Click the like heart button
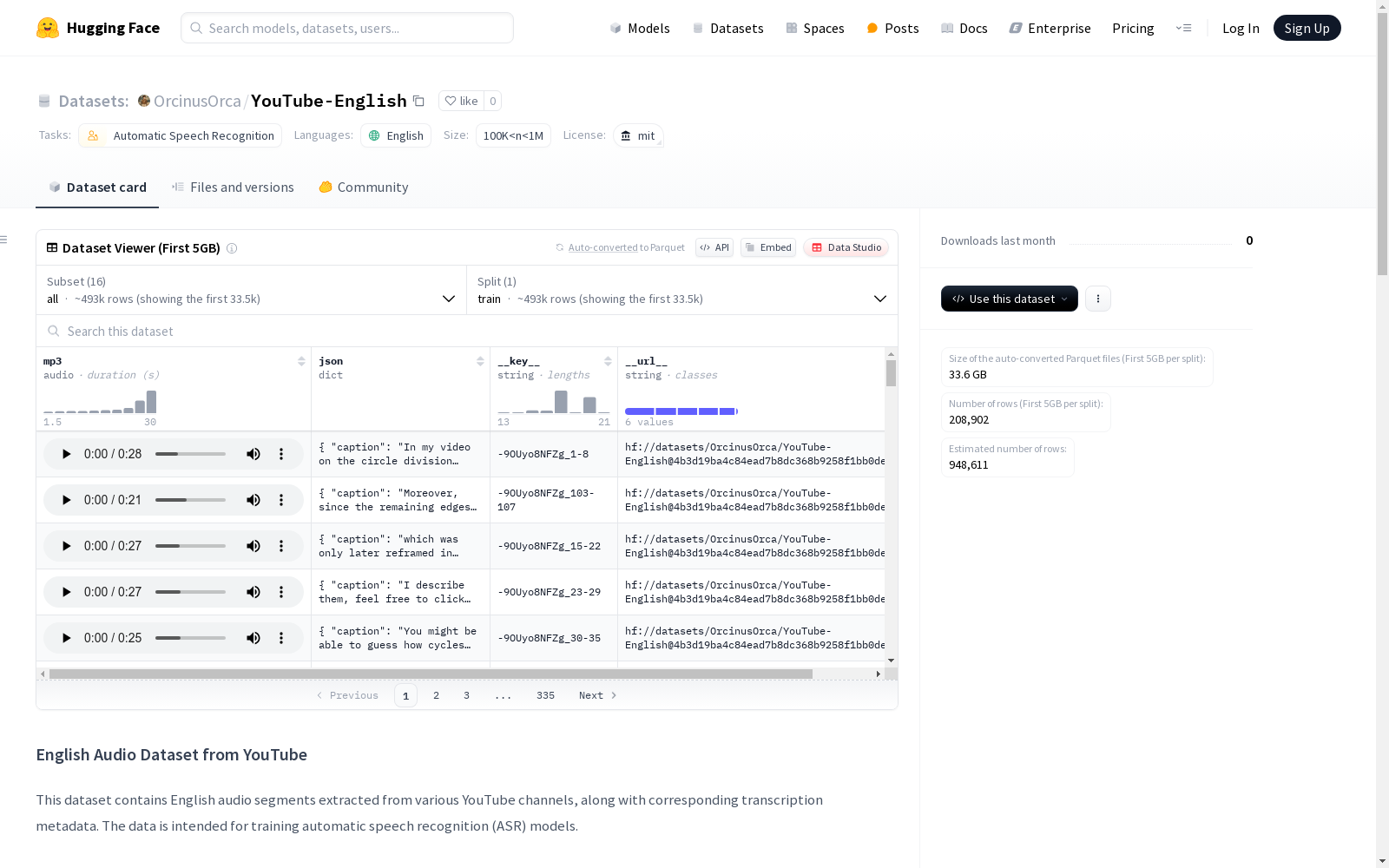 (461, 101)
